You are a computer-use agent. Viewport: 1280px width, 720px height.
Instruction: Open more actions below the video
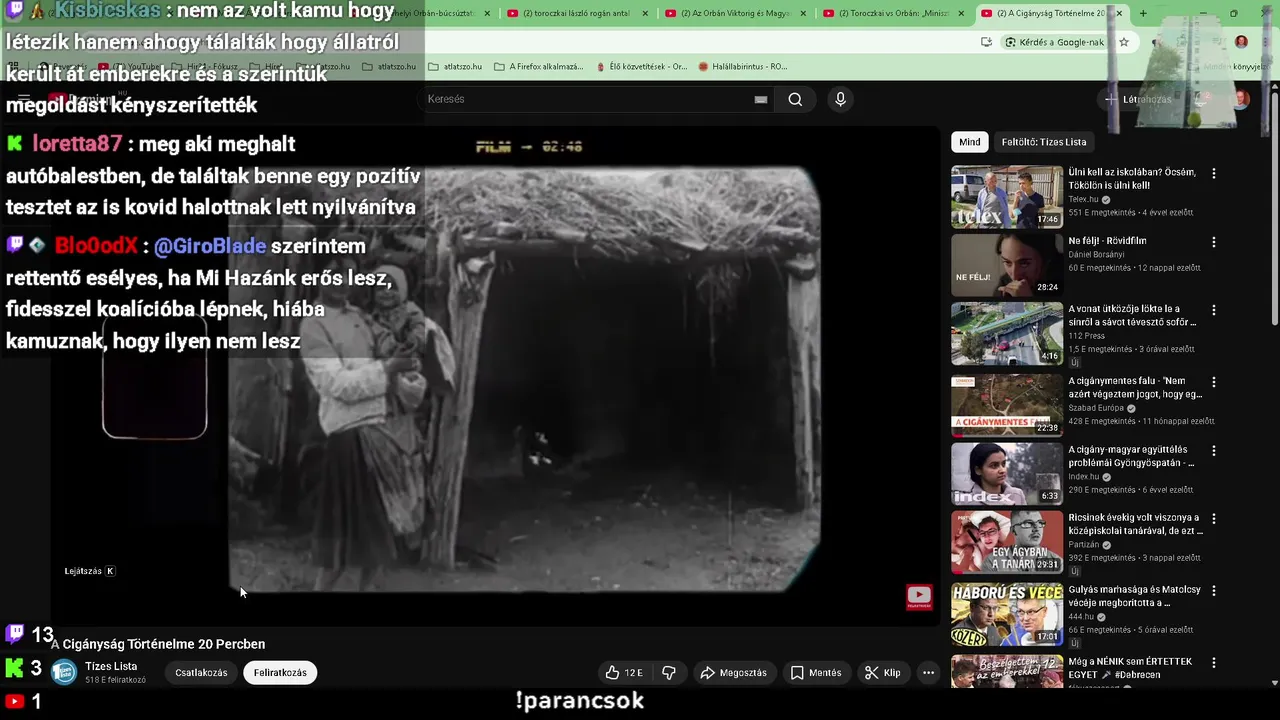pyautogui.click(x=928, y=673)
